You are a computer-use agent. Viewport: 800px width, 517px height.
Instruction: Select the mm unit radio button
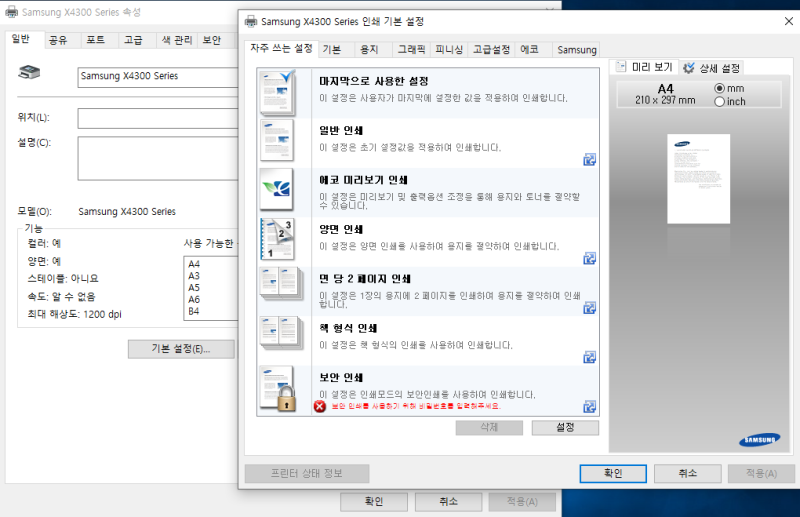point(719,88)
